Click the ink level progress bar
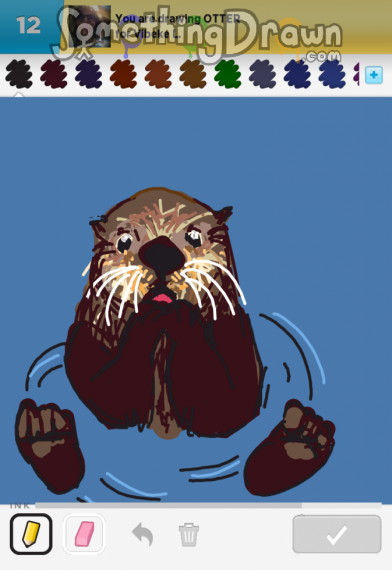The width and height of the screenshot is (392, 570). 208,505
